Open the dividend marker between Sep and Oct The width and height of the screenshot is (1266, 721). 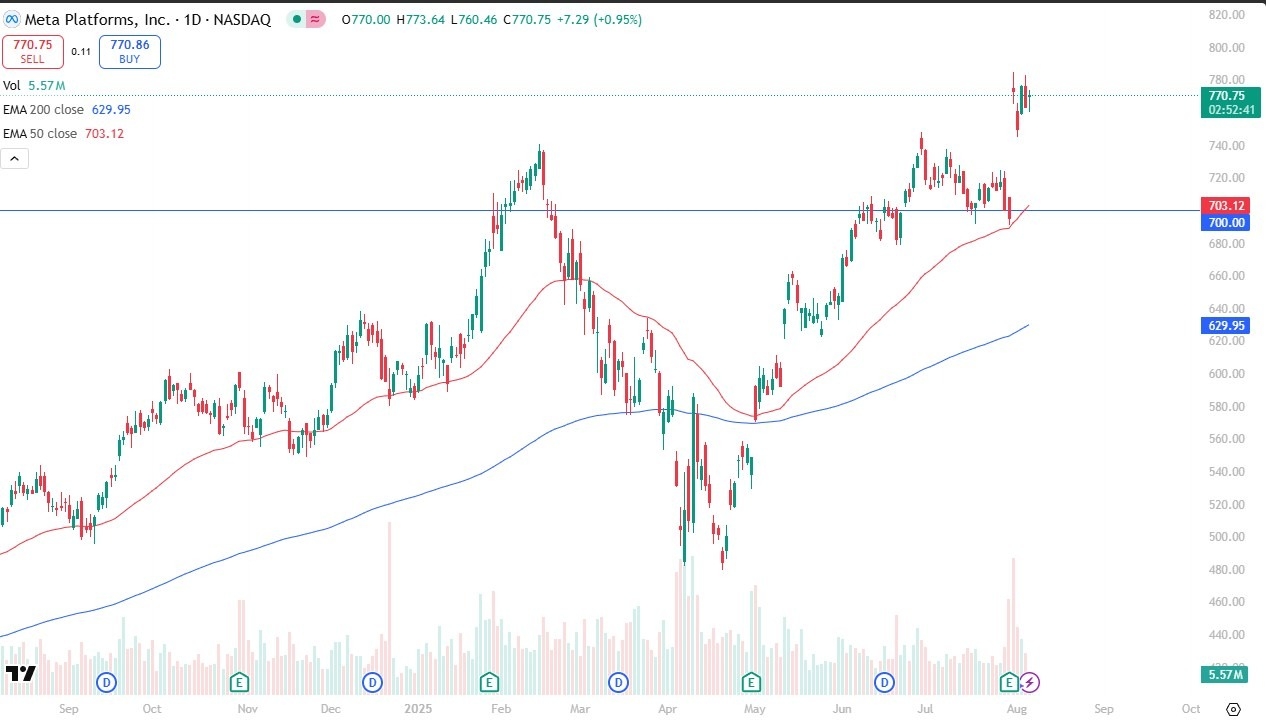click(x=107, y=682)
